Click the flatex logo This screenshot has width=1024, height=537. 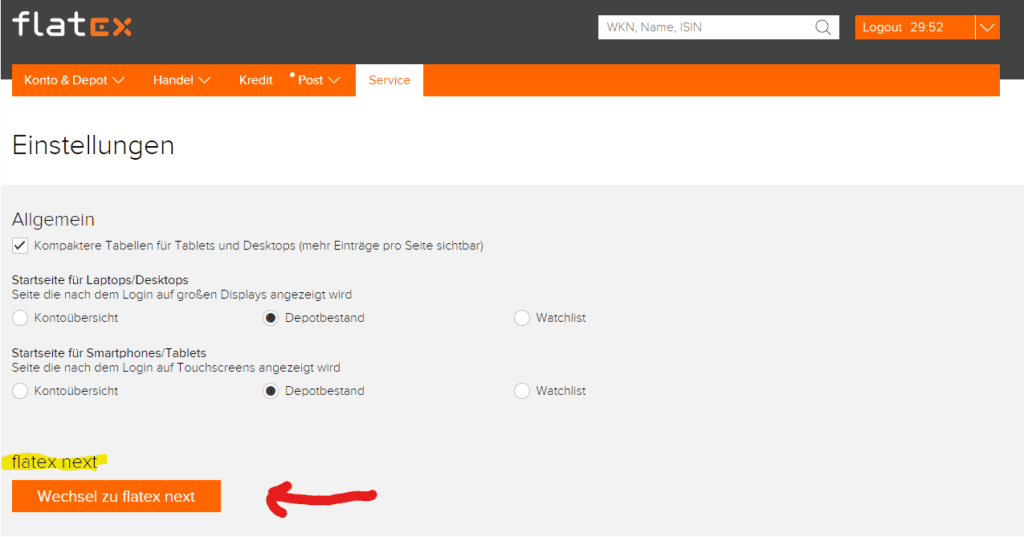[72, 25]
